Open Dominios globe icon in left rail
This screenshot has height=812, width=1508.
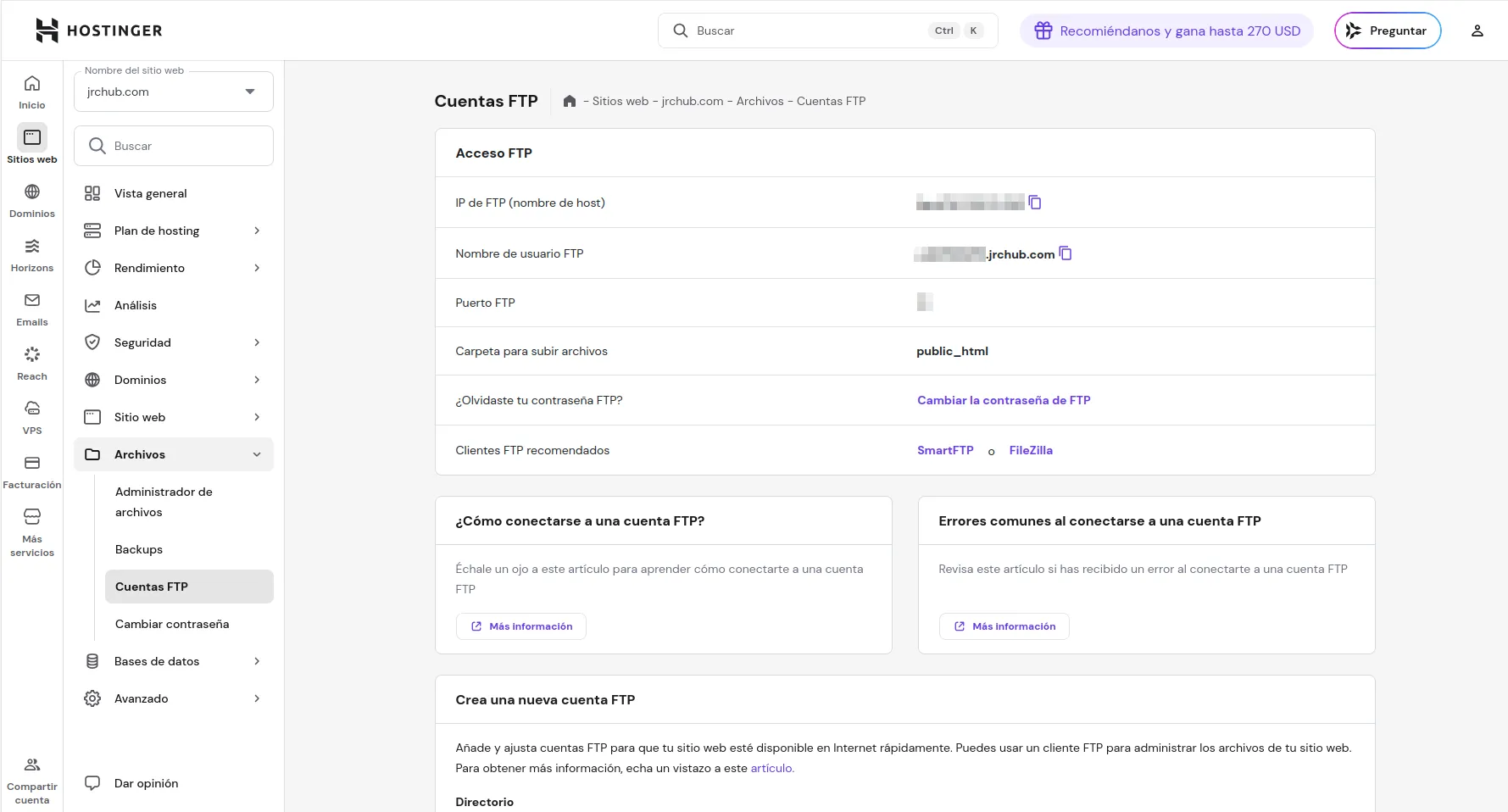pos(32,192)
